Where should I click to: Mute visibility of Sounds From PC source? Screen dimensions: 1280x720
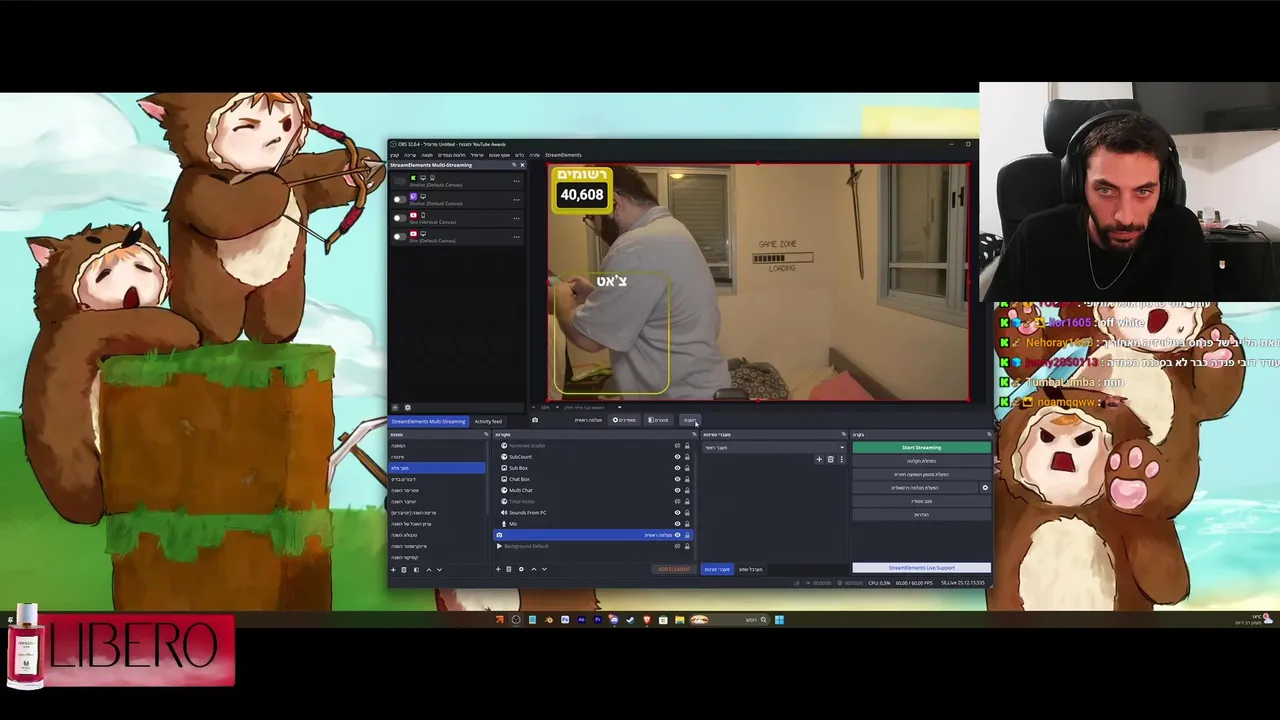[x=677, y=513]
